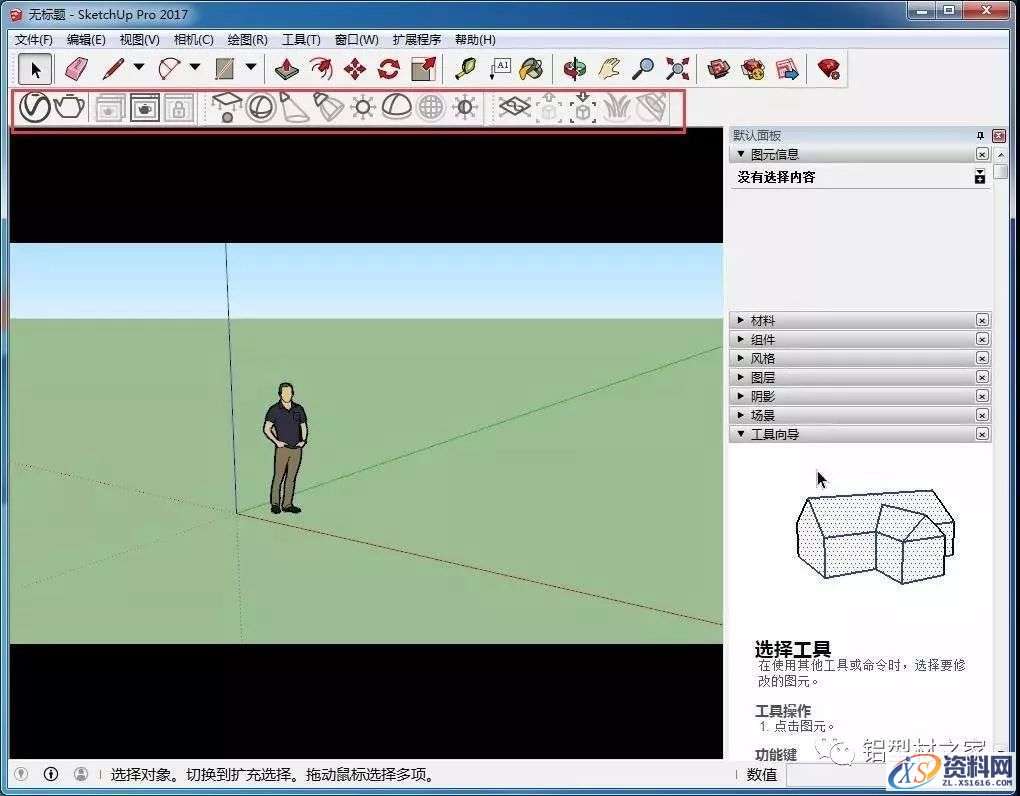Close the 工具向导 panel
Screen dimensions: 1020x796
981,433
